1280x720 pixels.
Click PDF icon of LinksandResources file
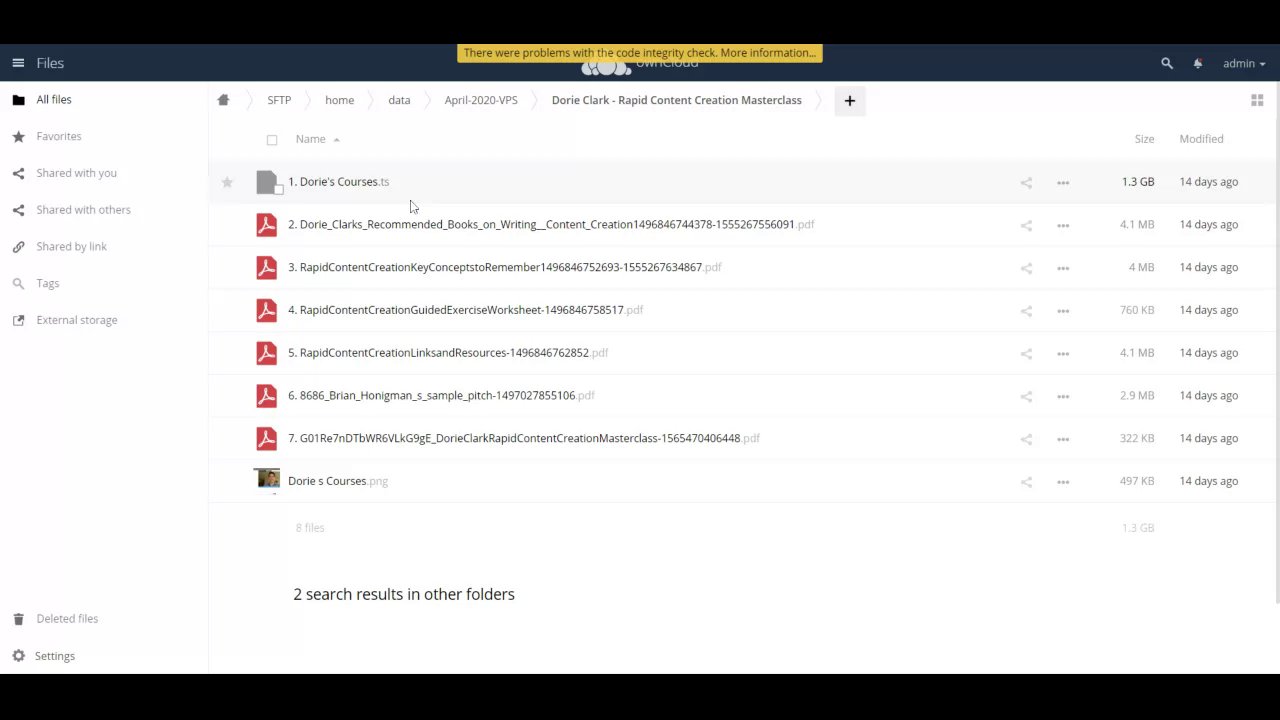(x=266, y=353)
